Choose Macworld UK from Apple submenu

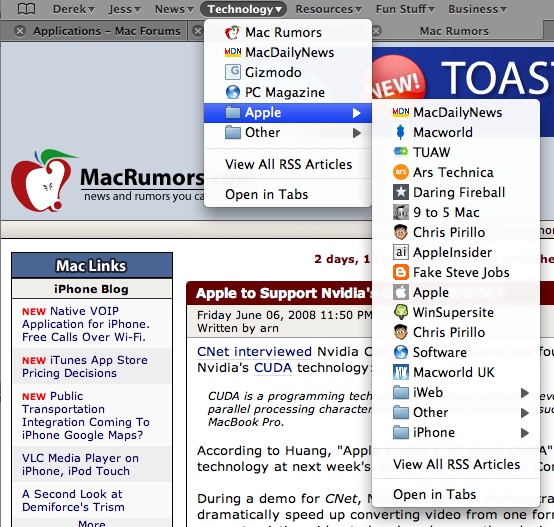point(456,372)
